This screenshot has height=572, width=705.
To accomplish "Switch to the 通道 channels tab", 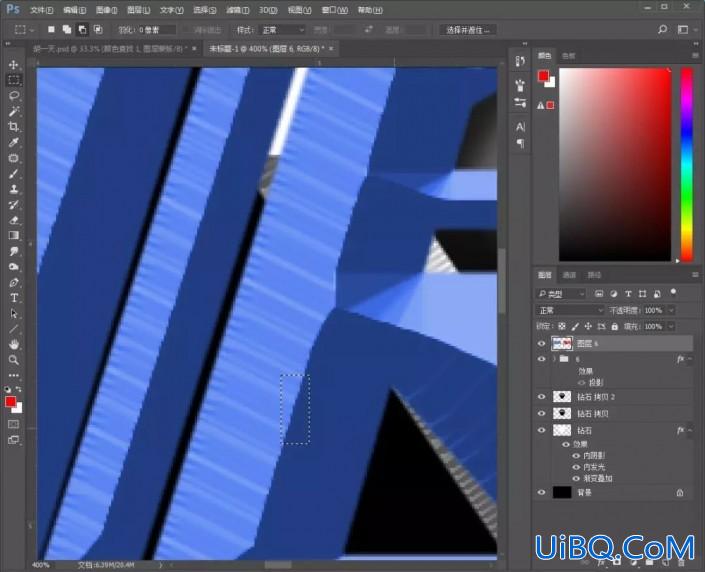I will (x=569, y=275).
